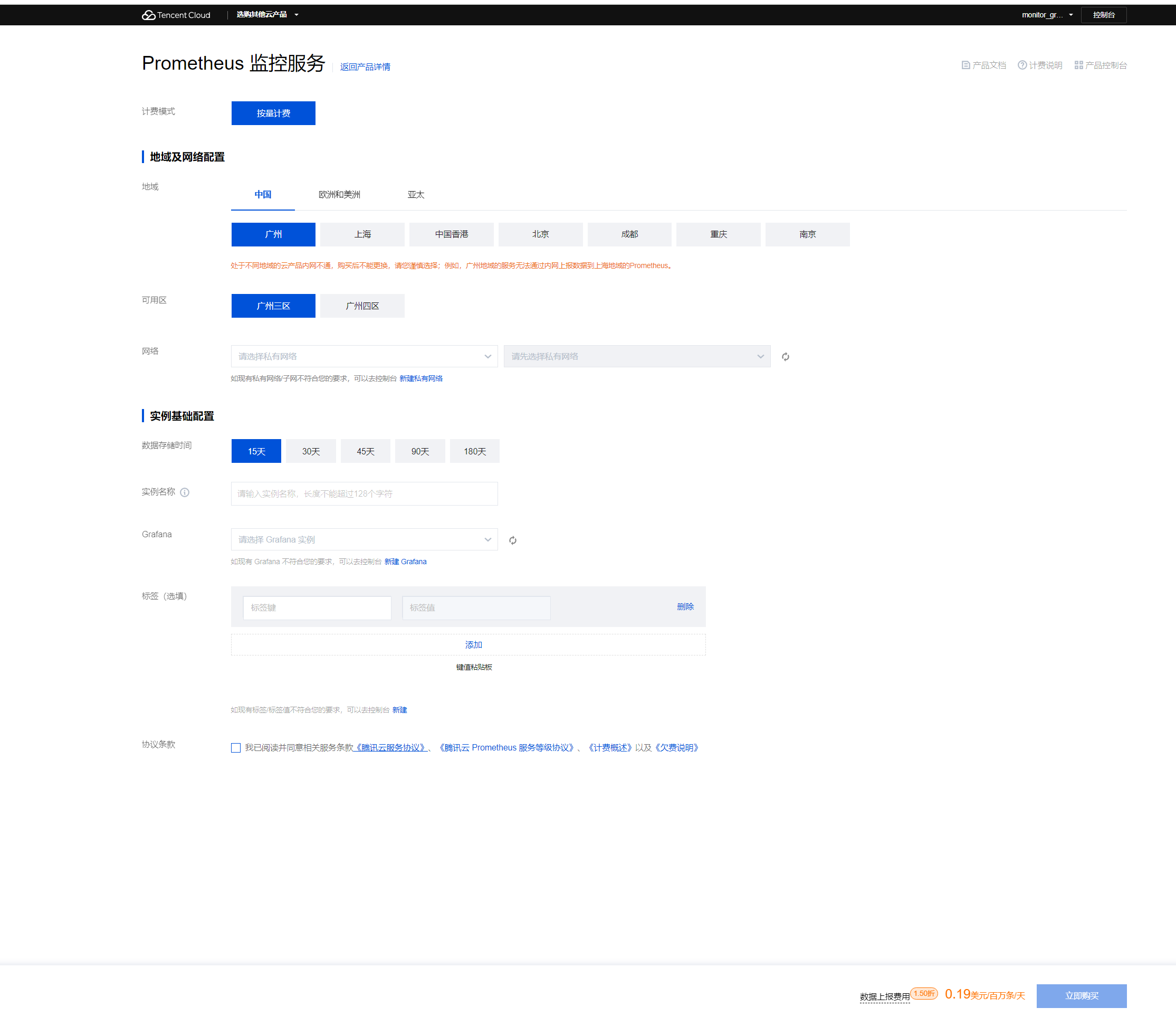Open 选购其他云产品 dropdown menu
Image resolution: width=1176 pixels, height=1017 pixels.
[x=267, y=15]
